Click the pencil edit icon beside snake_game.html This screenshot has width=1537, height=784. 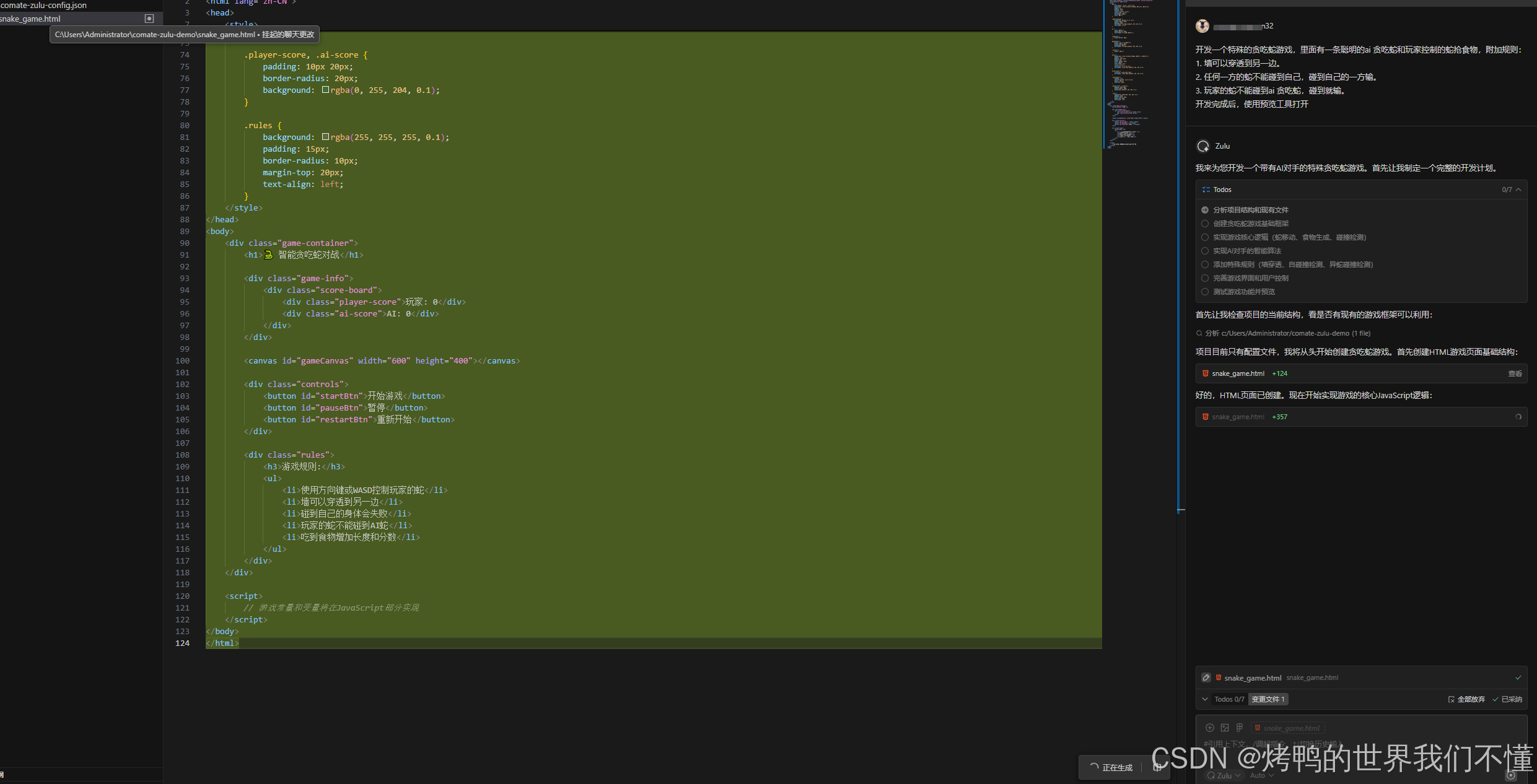[1206, 677]
